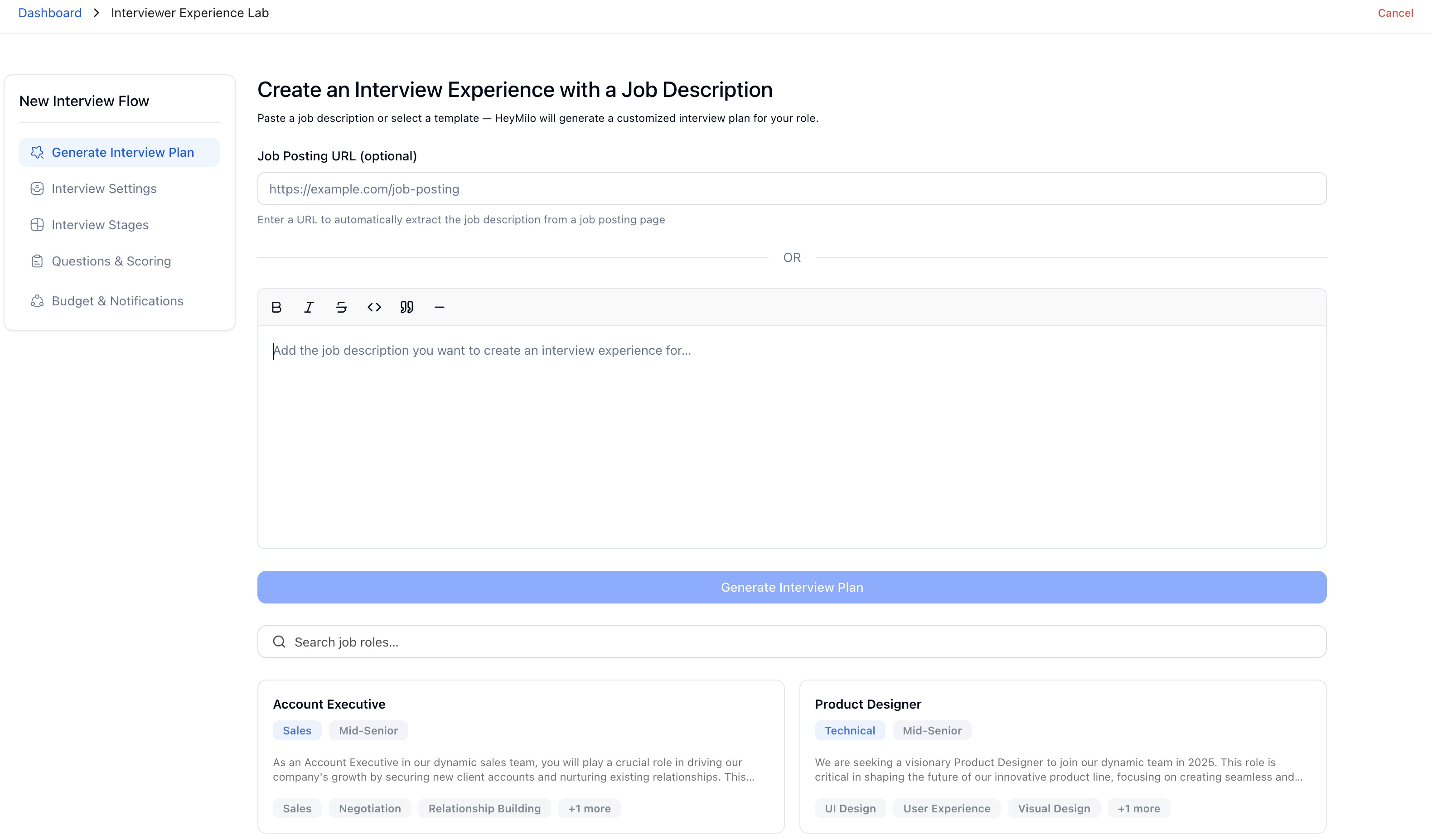Screen dimensions: 1432x840
Task: Click the Interview Stages grid icon
Action: 37,225
